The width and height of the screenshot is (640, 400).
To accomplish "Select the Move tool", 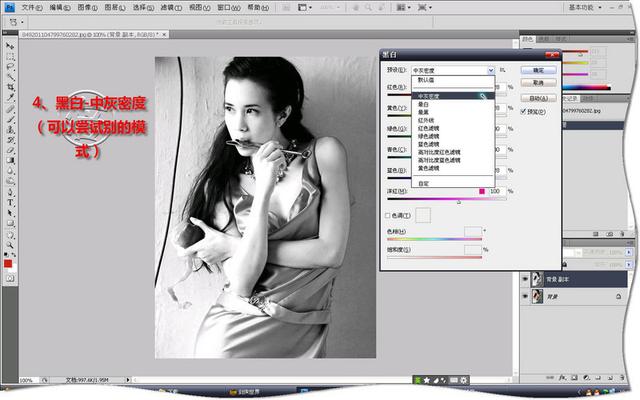I will pos(10,46).
